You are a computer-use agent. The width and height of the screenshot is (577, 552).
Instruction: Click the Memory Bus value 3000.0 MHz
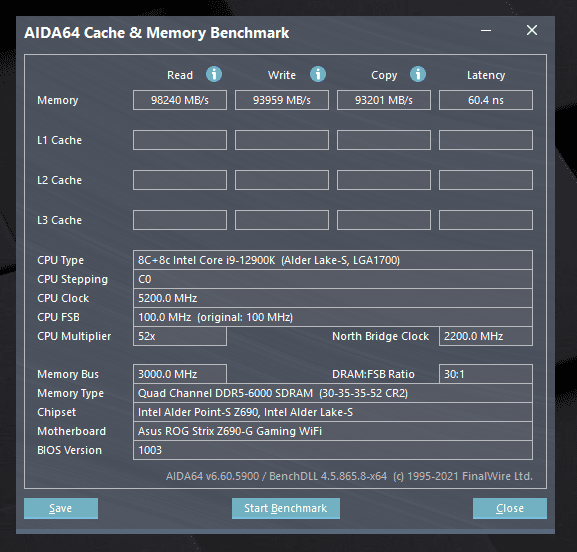coord(180,374)
